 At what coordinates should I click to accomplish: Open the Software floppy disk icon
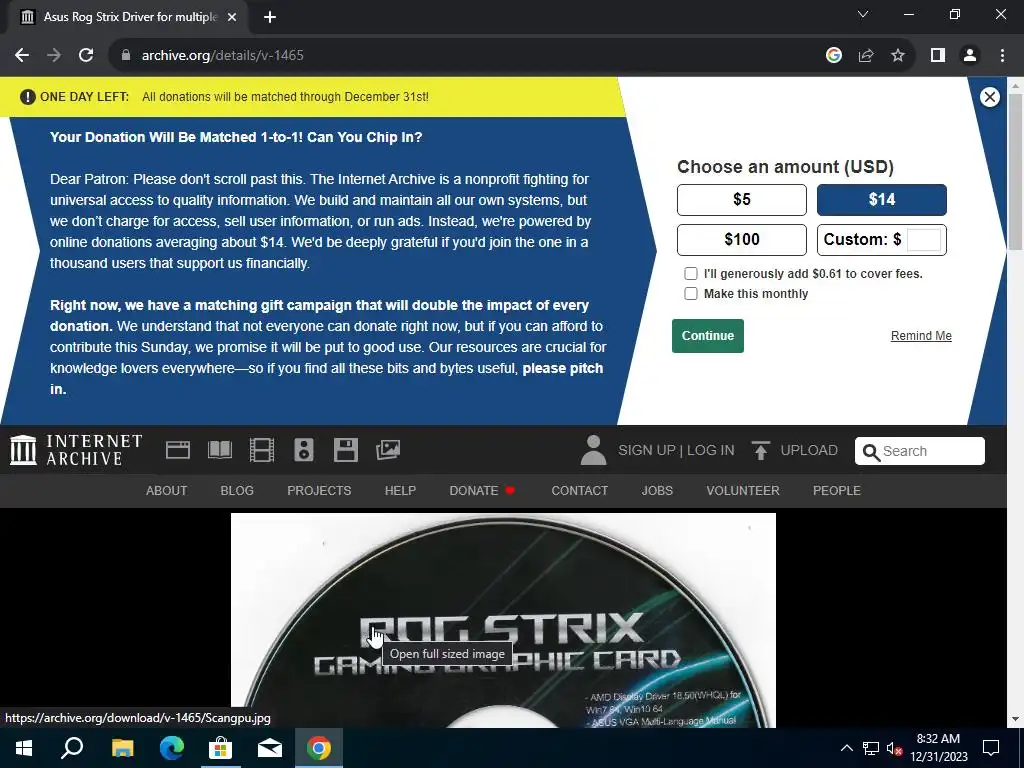tap(345, 450)
